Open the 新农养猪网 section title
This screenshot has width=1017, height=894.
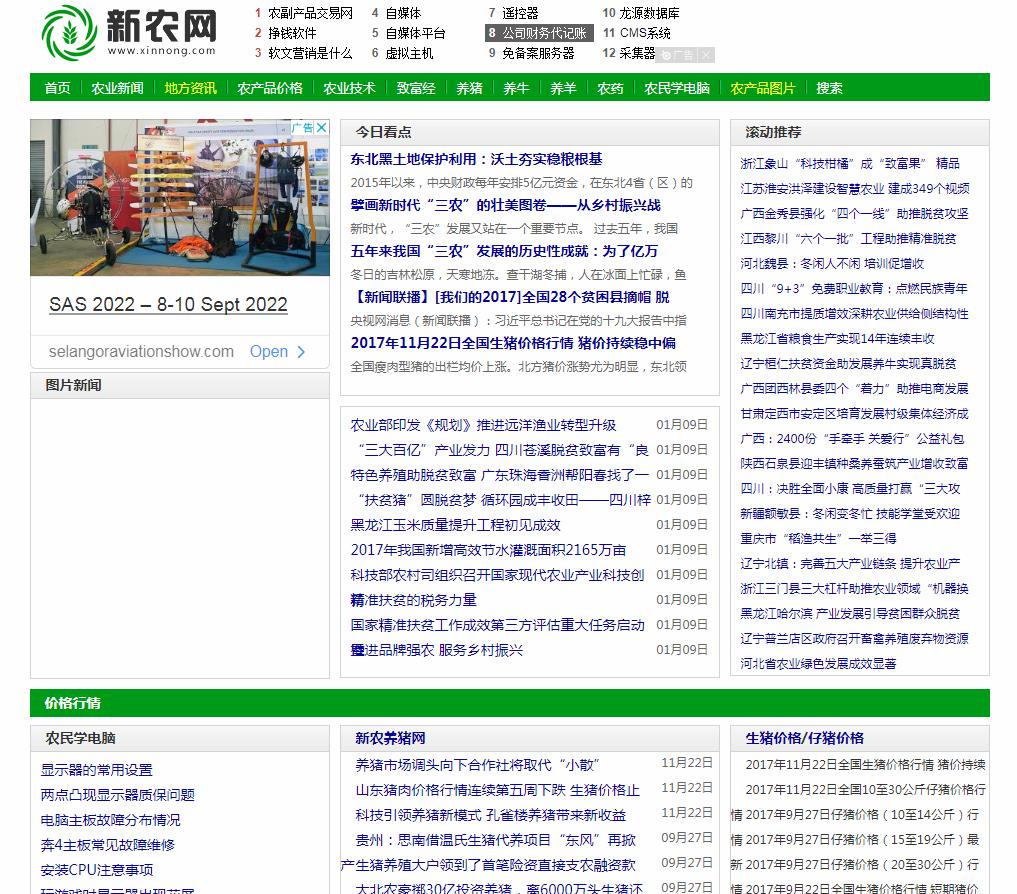(390, 738)
